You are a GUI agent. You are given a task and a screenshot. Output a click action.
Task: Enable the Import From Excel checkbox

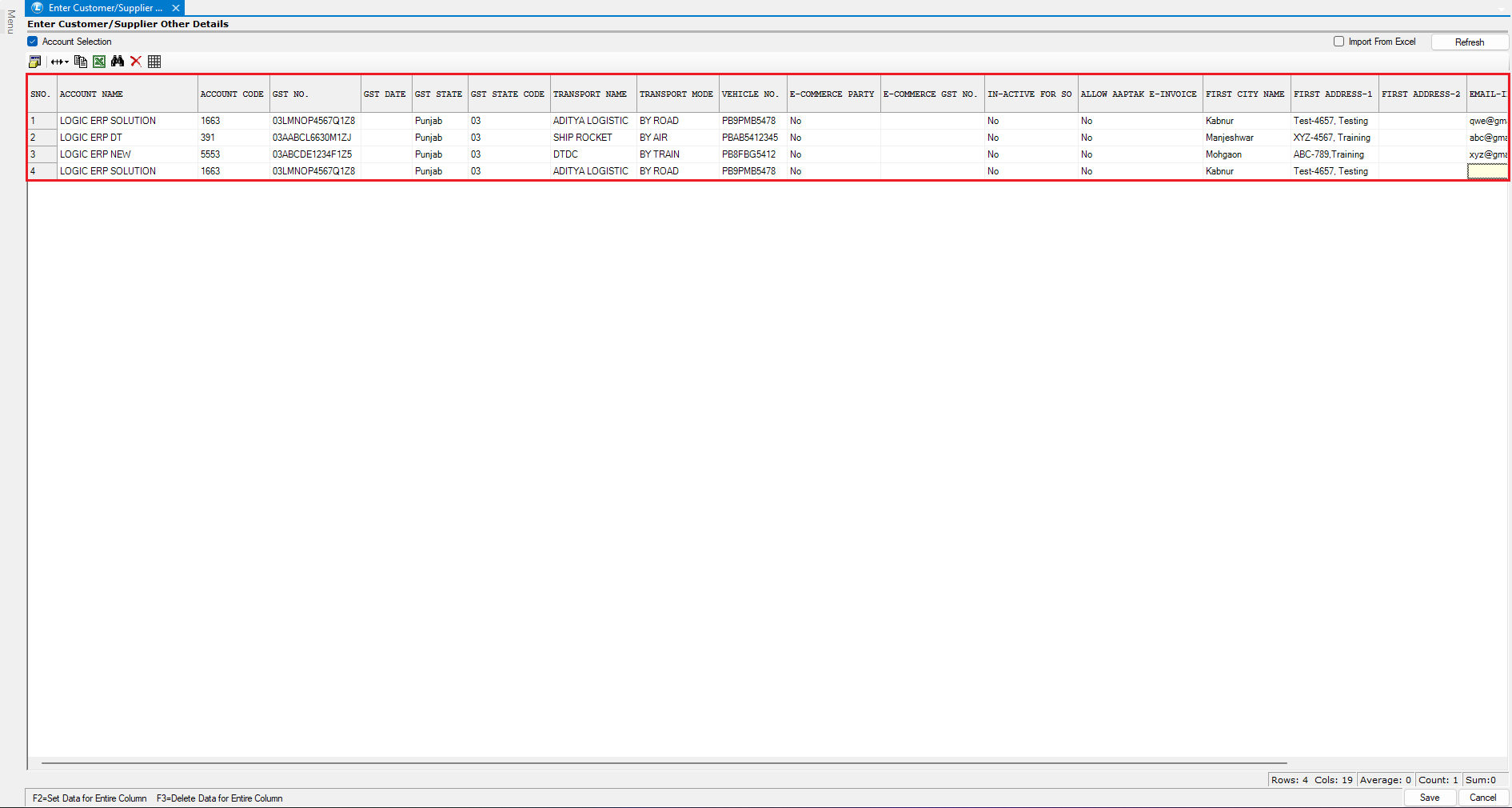coord(1338,42)
